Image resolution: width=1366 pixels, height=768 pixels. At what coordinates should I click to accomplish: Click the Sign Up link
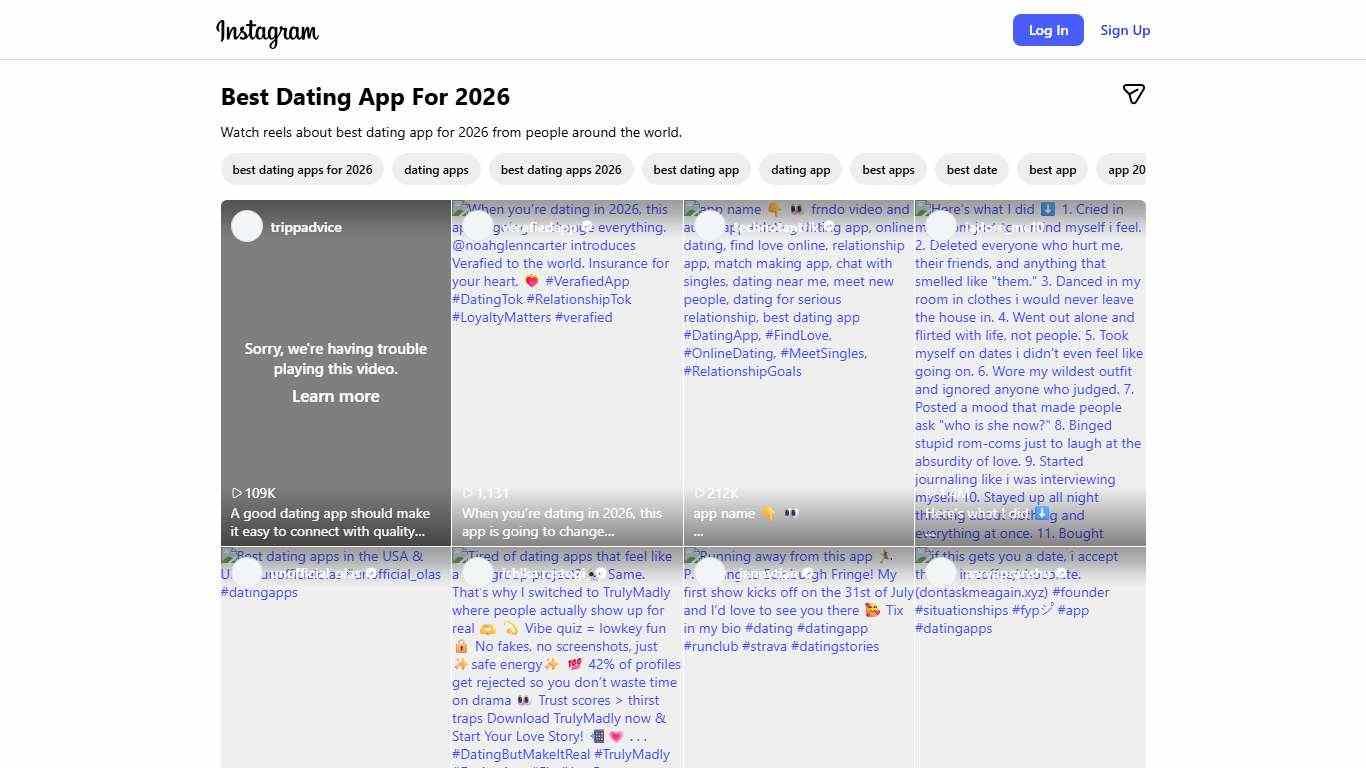(x=1124, y=30)
